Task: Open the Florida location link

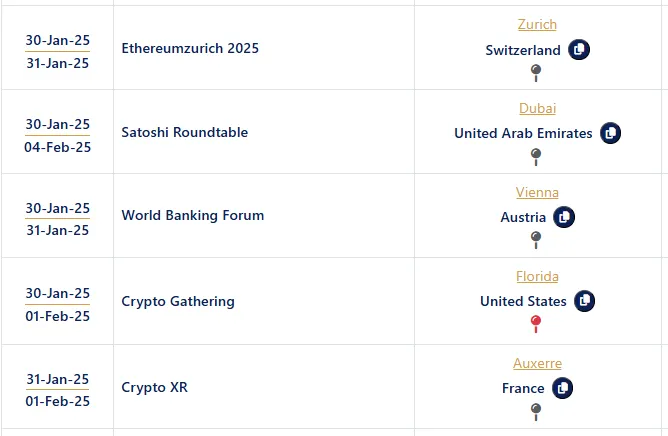Action: click(537, 276)
